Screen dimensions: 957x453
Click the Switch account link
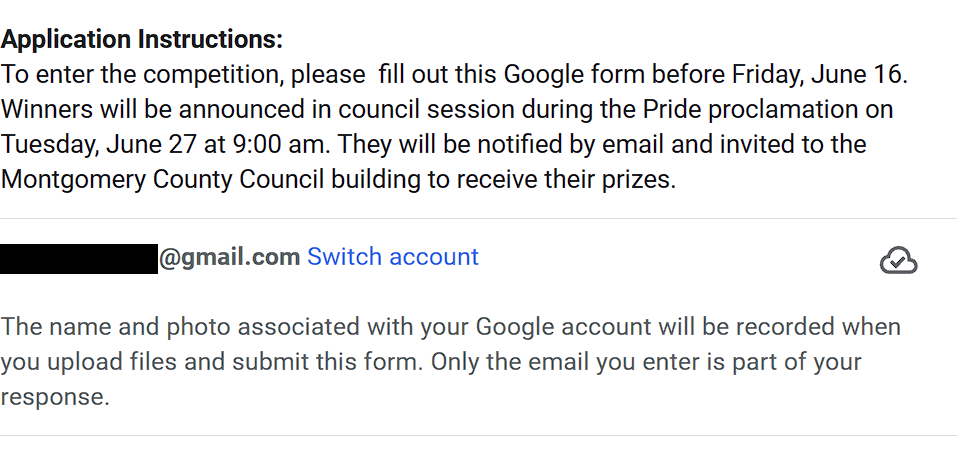click(392, 256)
